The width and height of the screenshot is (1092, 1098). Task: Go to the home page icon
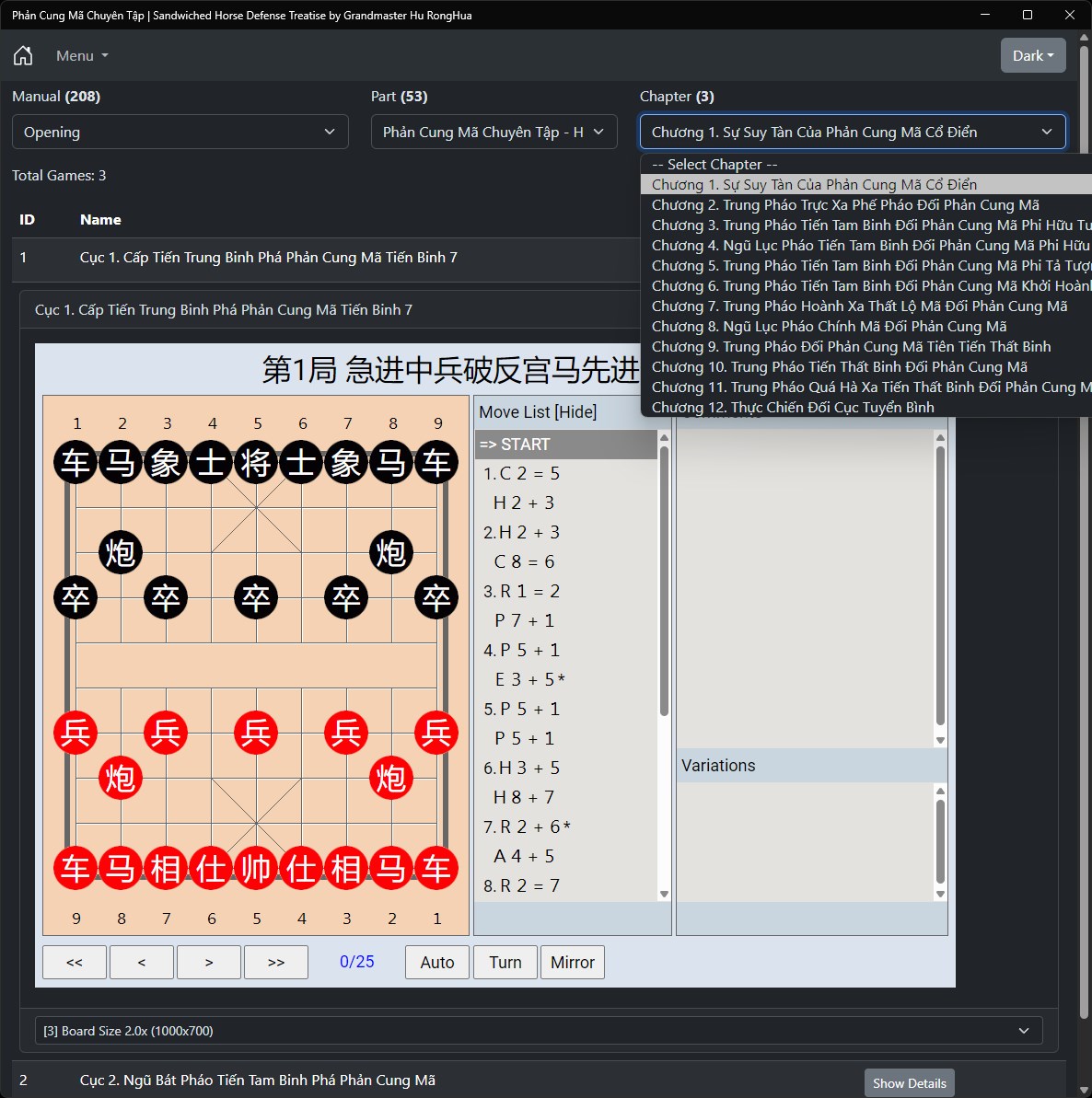point(23,55)
